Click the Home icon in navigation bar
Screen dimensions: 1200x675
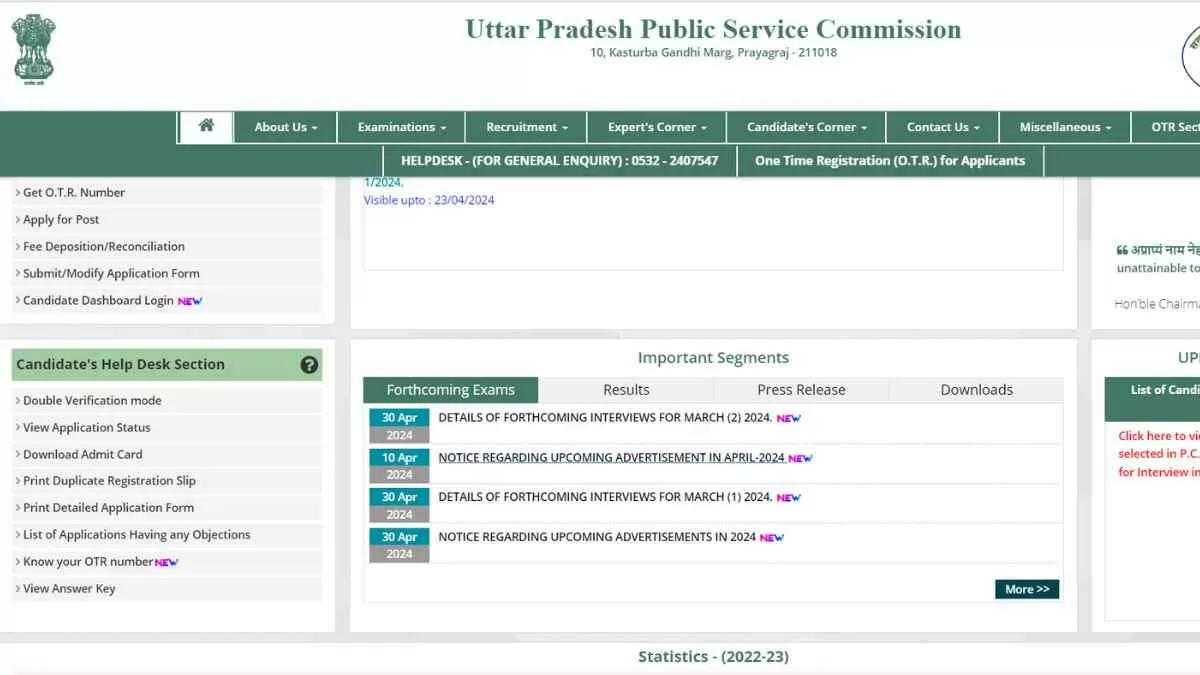(206, 126)
